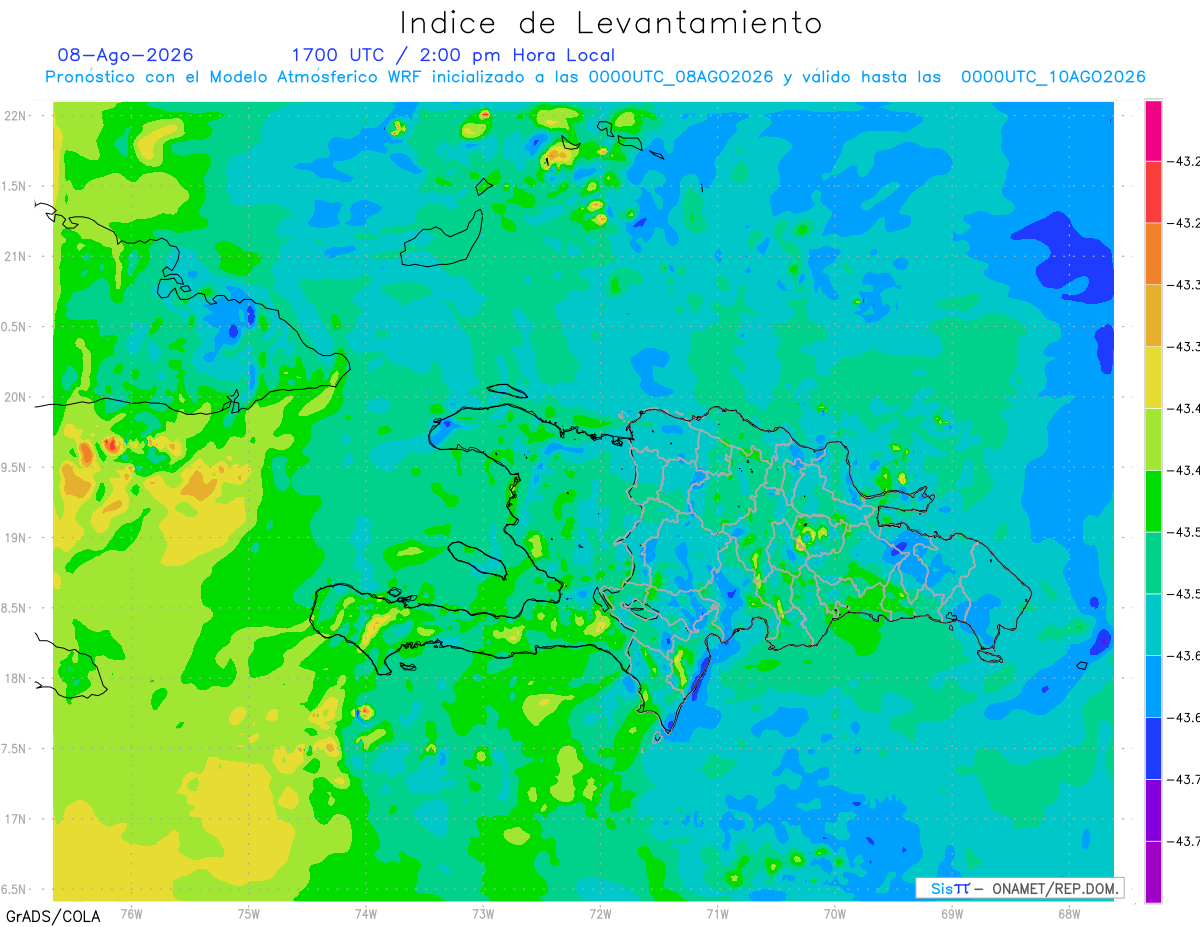Image resolution: width=1200 pixels, height=927 pixels.
Task: Pick the dark blue swatch on the color scale
Action: (1153, 748)
